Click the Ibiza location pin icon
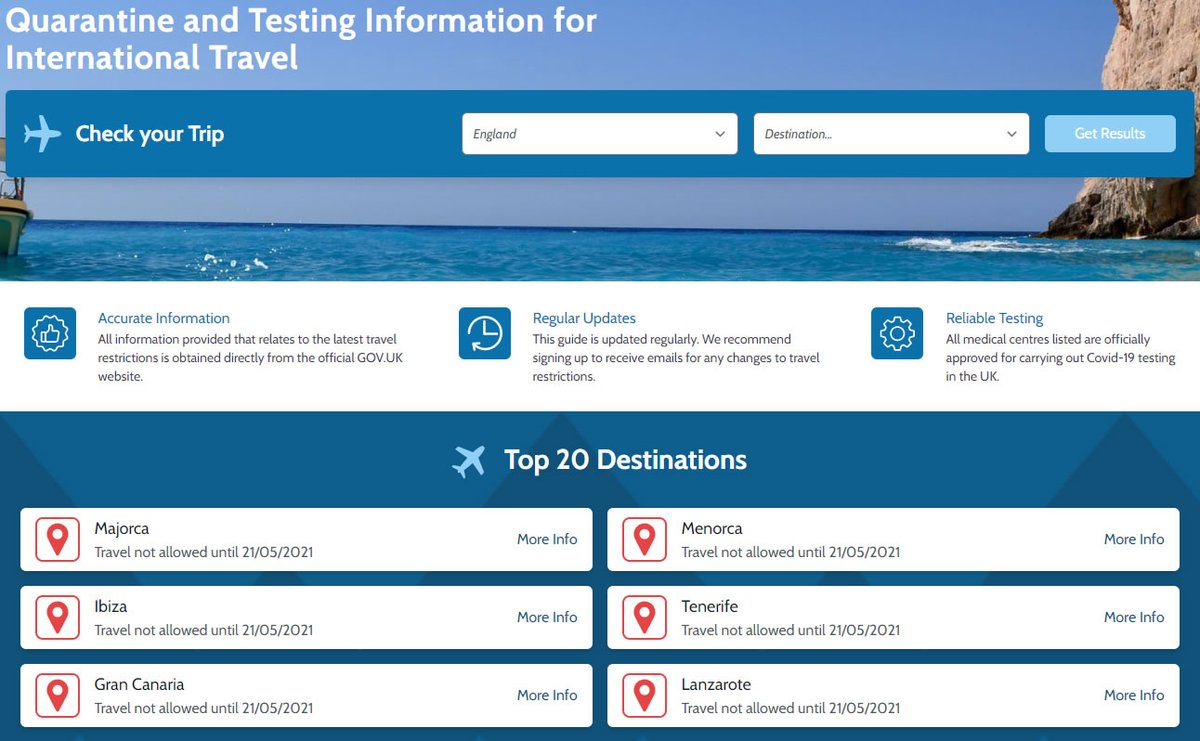 click(58, 617)
